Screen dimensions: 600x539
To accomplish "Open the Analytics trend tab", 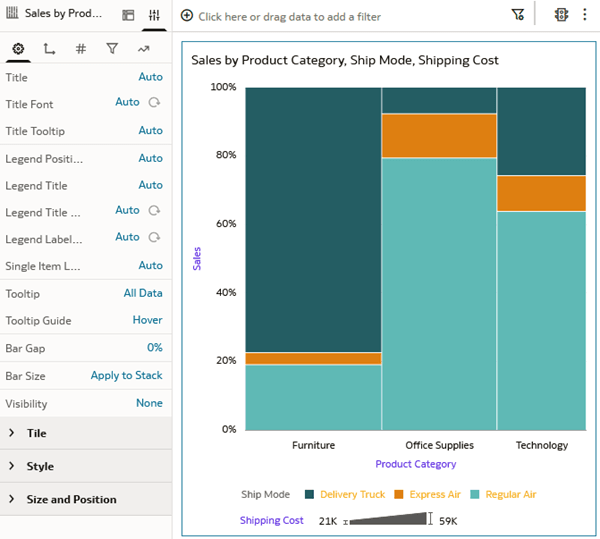I will [144, 49].
